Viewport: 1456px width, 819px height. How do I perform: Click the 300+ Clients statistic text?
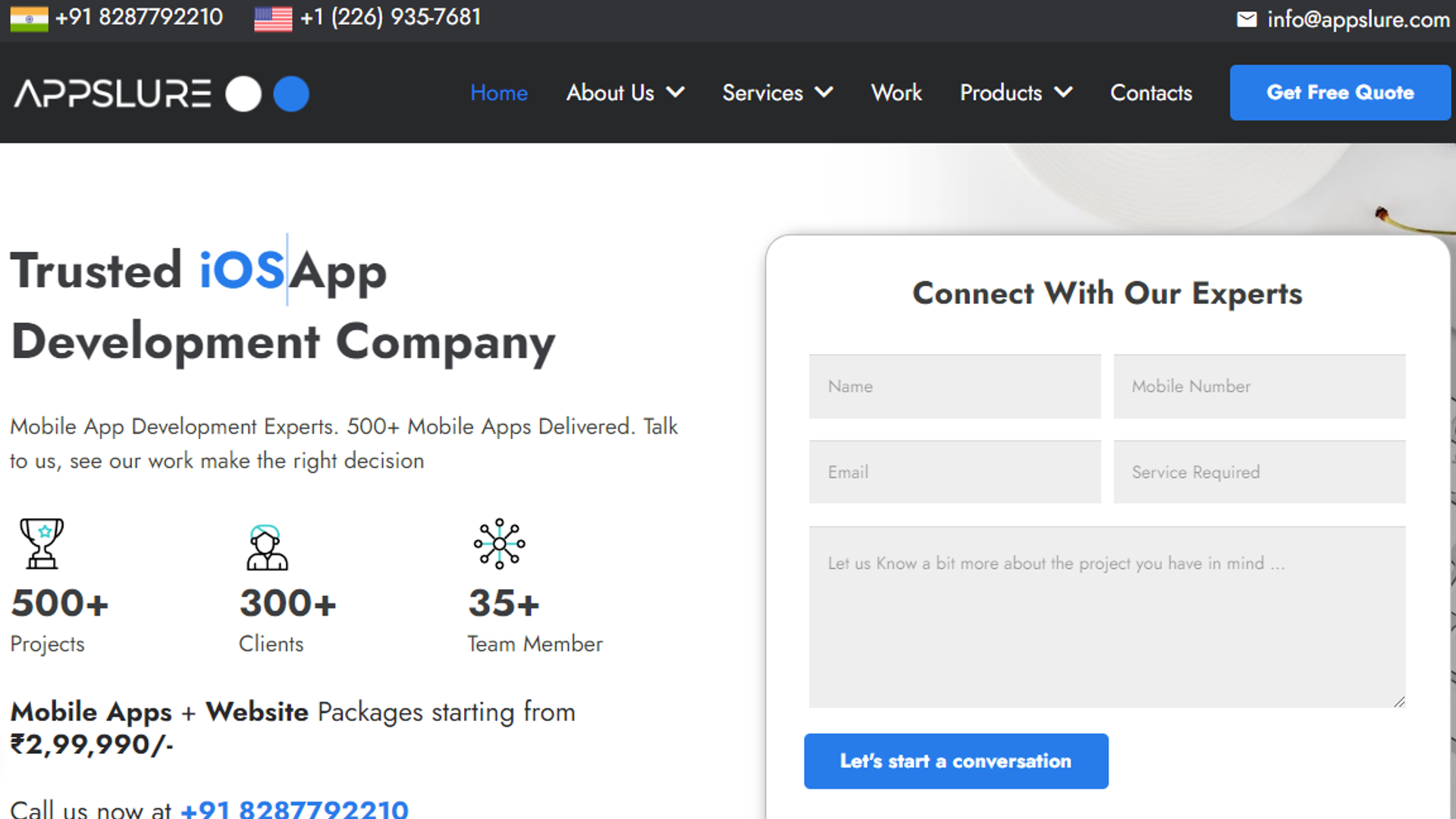pyautogui.click(x=287, y=620)
